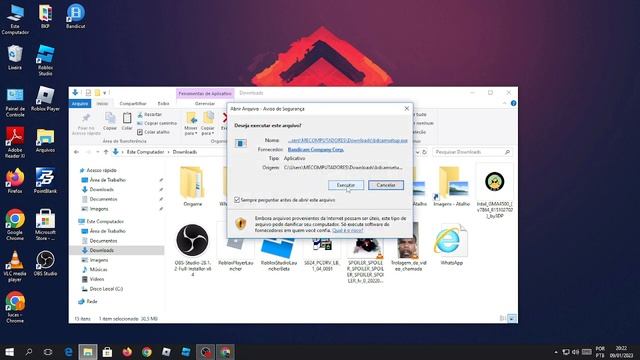Click Fixar no Acesso rápido button
The image size is (640, 360).
point(86,124)
